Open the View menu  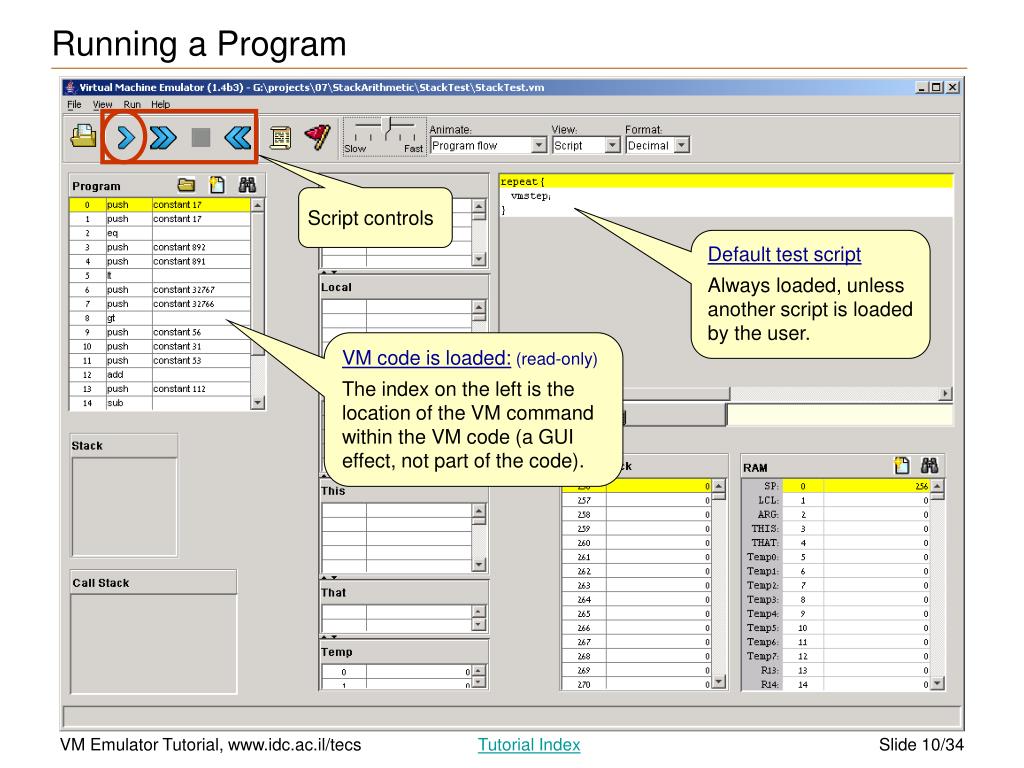103,104
